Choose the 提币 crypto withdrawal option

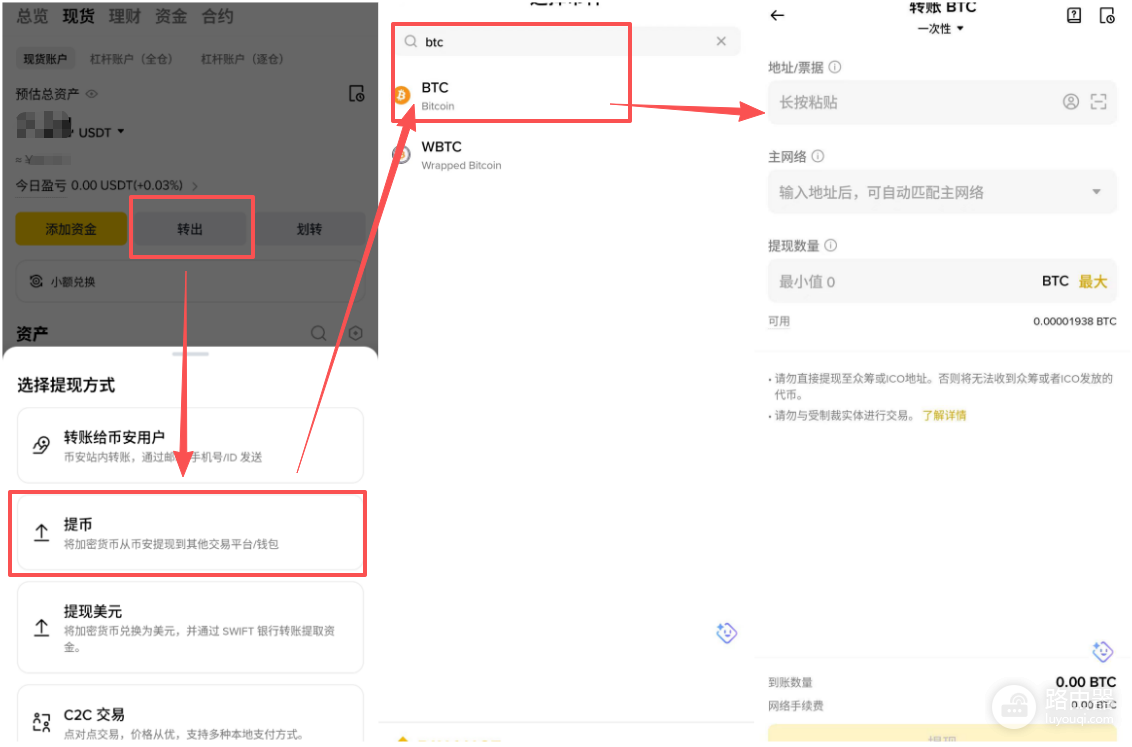190,533
